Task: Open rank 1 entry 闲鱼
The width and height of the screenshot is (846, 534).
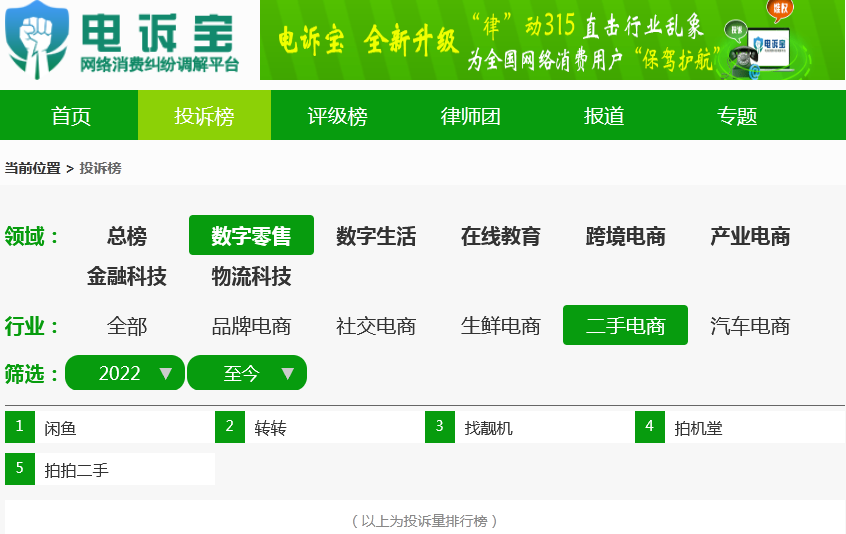Action: (x=110, y=427)
